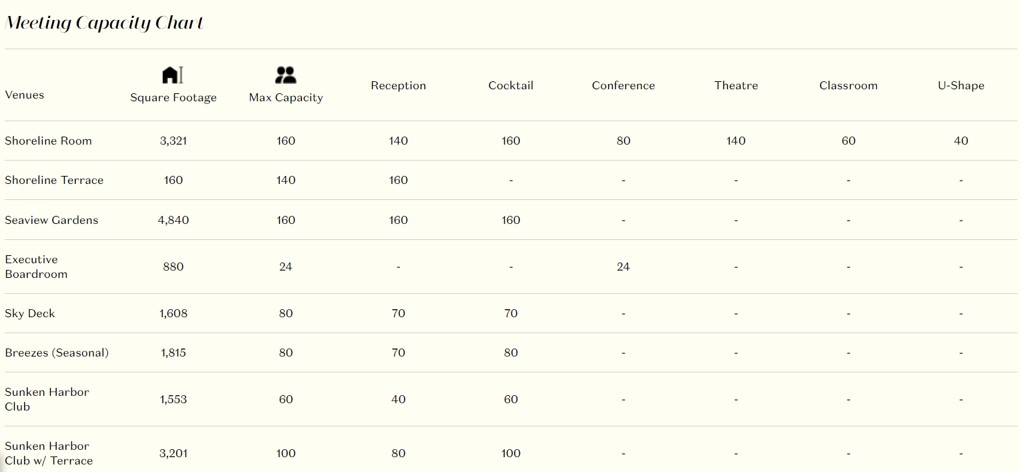Viewport: 1021px width, 472px height.
Task: Click the Theatre column header
Action: click(x=736, y=85)
